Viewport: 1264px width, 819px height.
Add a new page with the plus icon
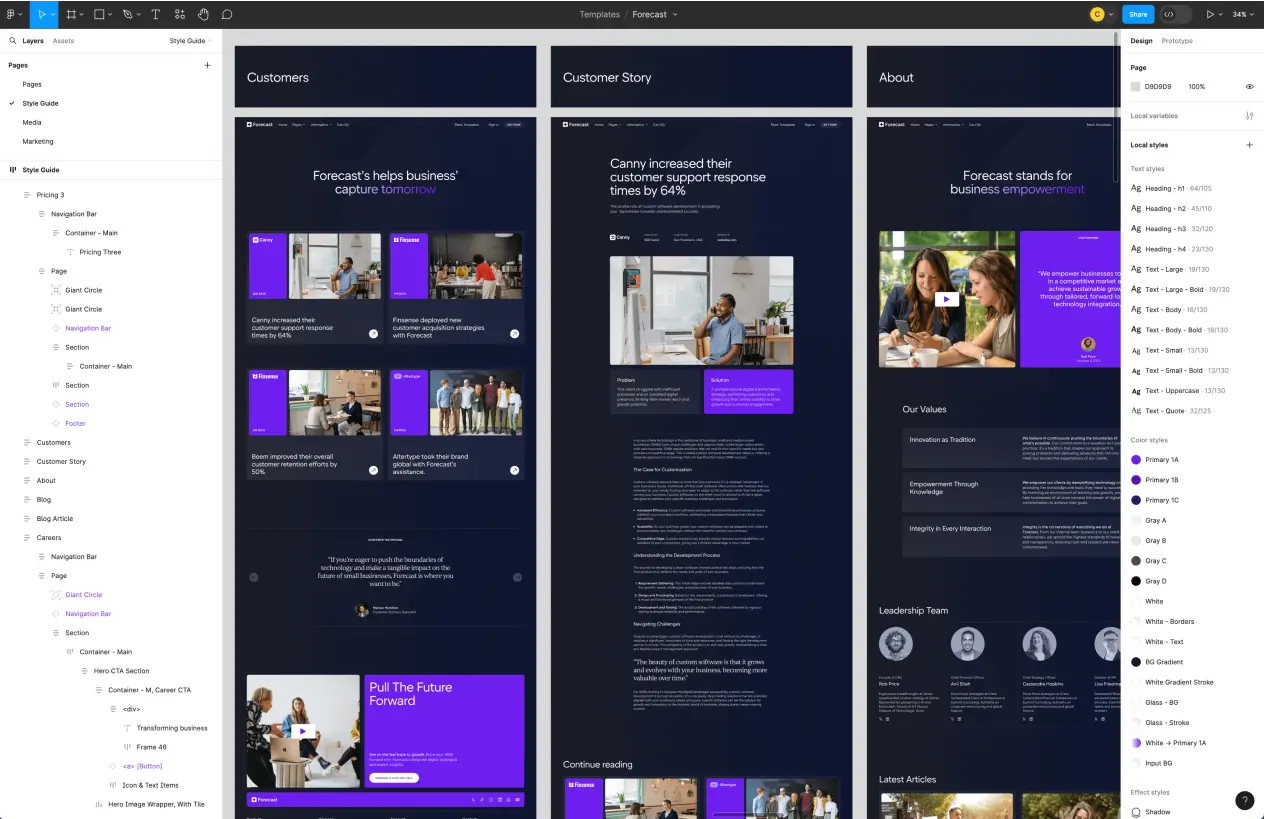(x=208, y=65)
